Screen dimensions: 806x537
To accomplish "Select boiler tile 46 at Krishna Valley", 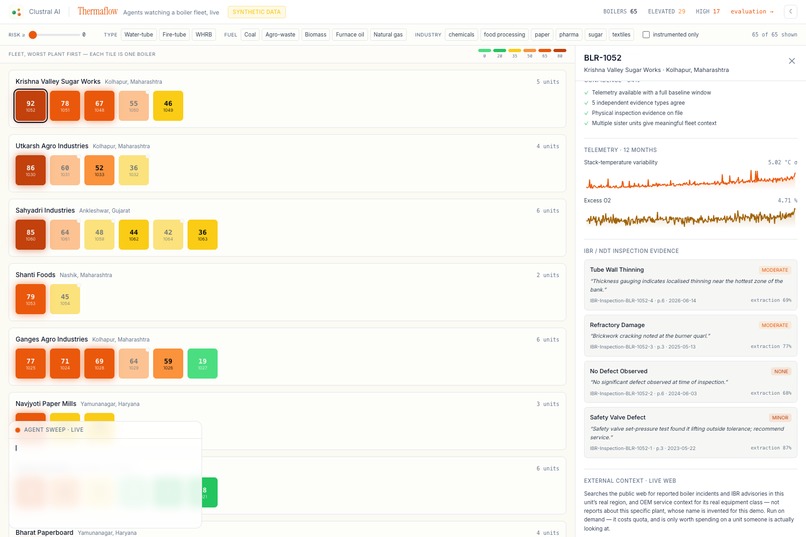I will [168, 106].
